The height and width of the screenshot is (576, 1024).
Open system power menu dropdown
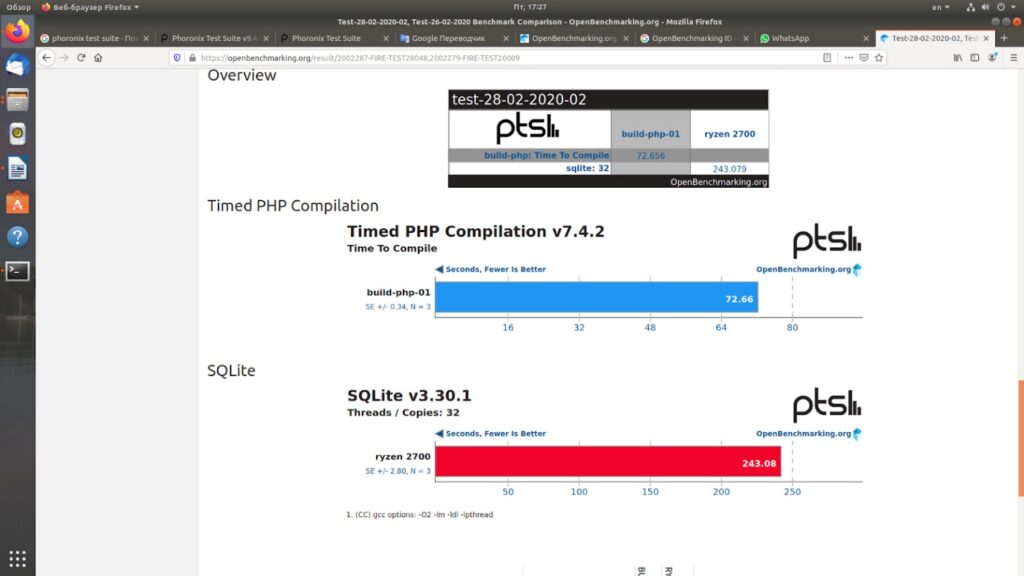point(1006,7)
